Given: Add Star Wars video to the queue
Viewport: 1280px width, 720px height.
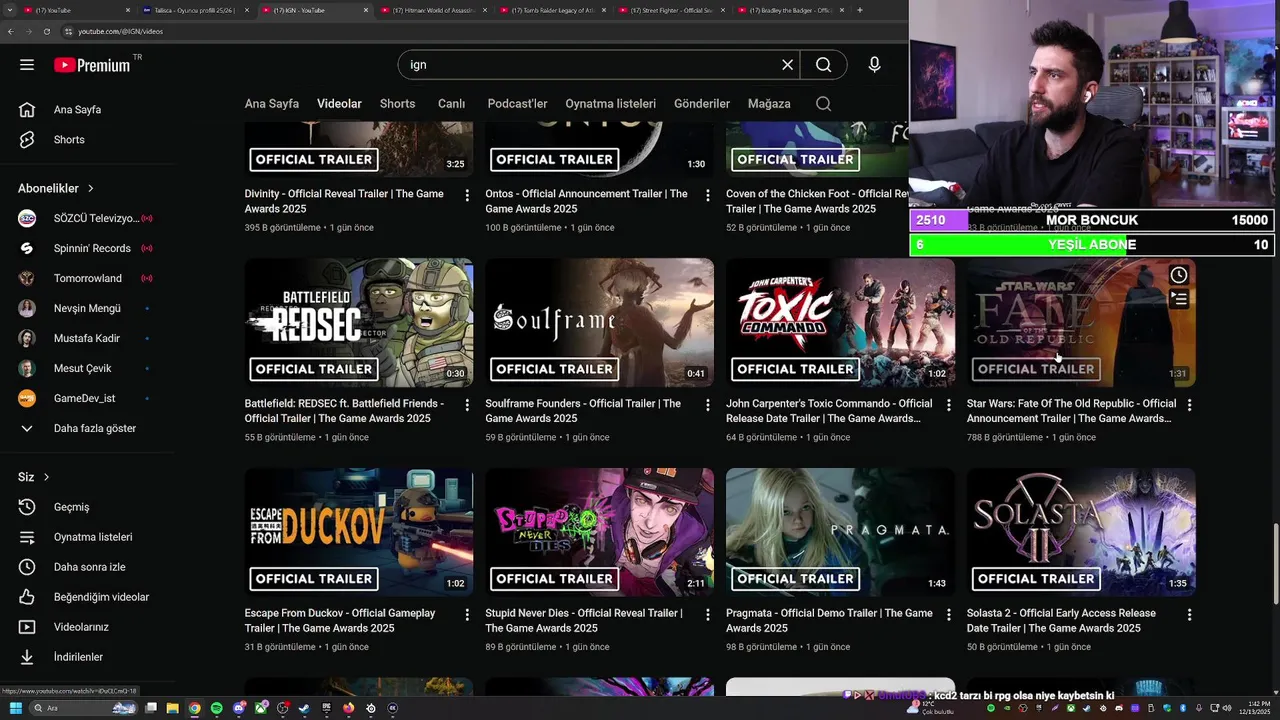Looking at the screenshot, I should [1179, 298].
